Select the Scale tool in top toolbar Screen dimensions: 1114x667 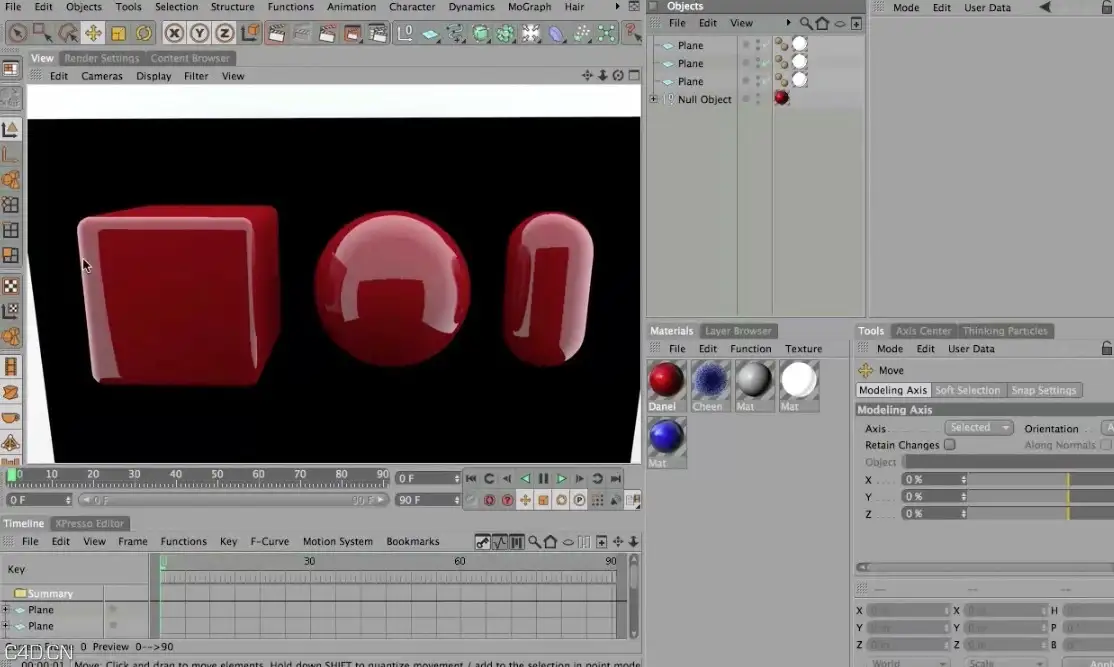[x=118, y=33]
